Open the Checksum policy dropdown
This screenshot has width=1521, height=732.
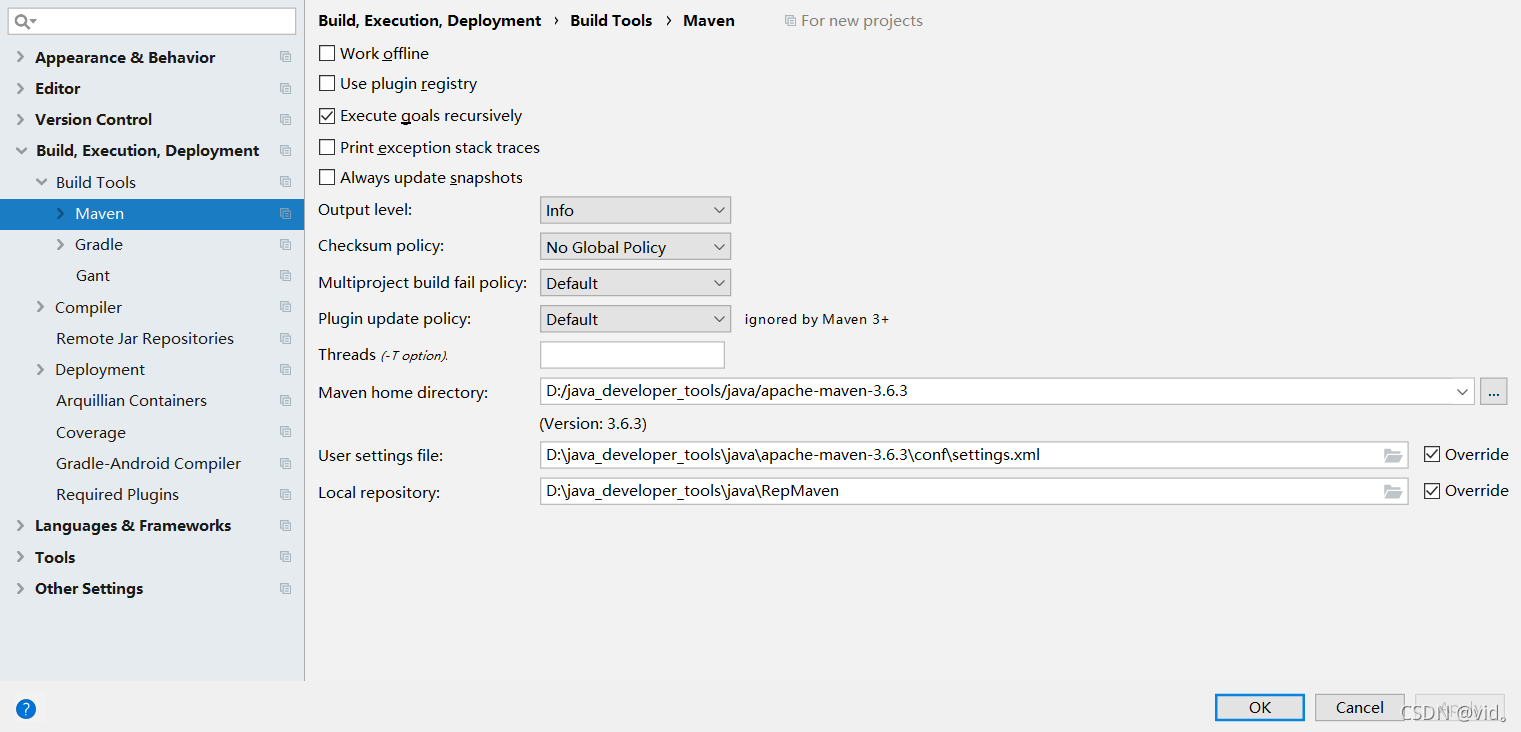tap(635, 247)
